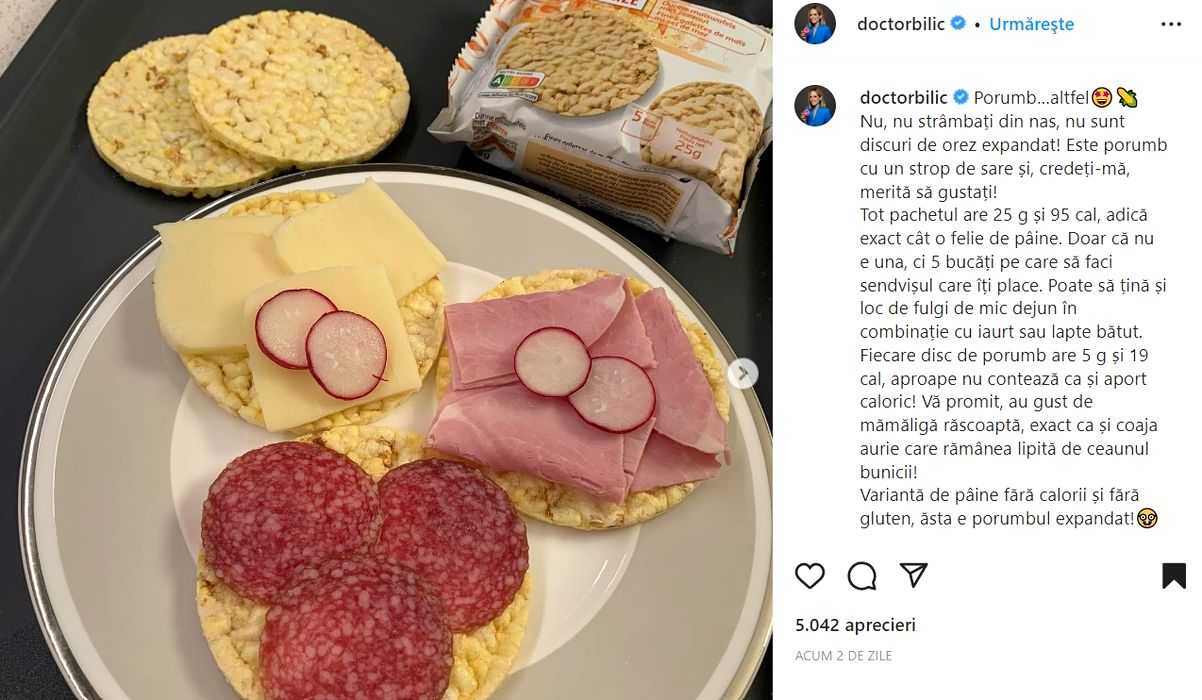Viewport: 1202px width, 700px height.
Task: Like the post with the heart icon
Action: click(x=810, y=575)
